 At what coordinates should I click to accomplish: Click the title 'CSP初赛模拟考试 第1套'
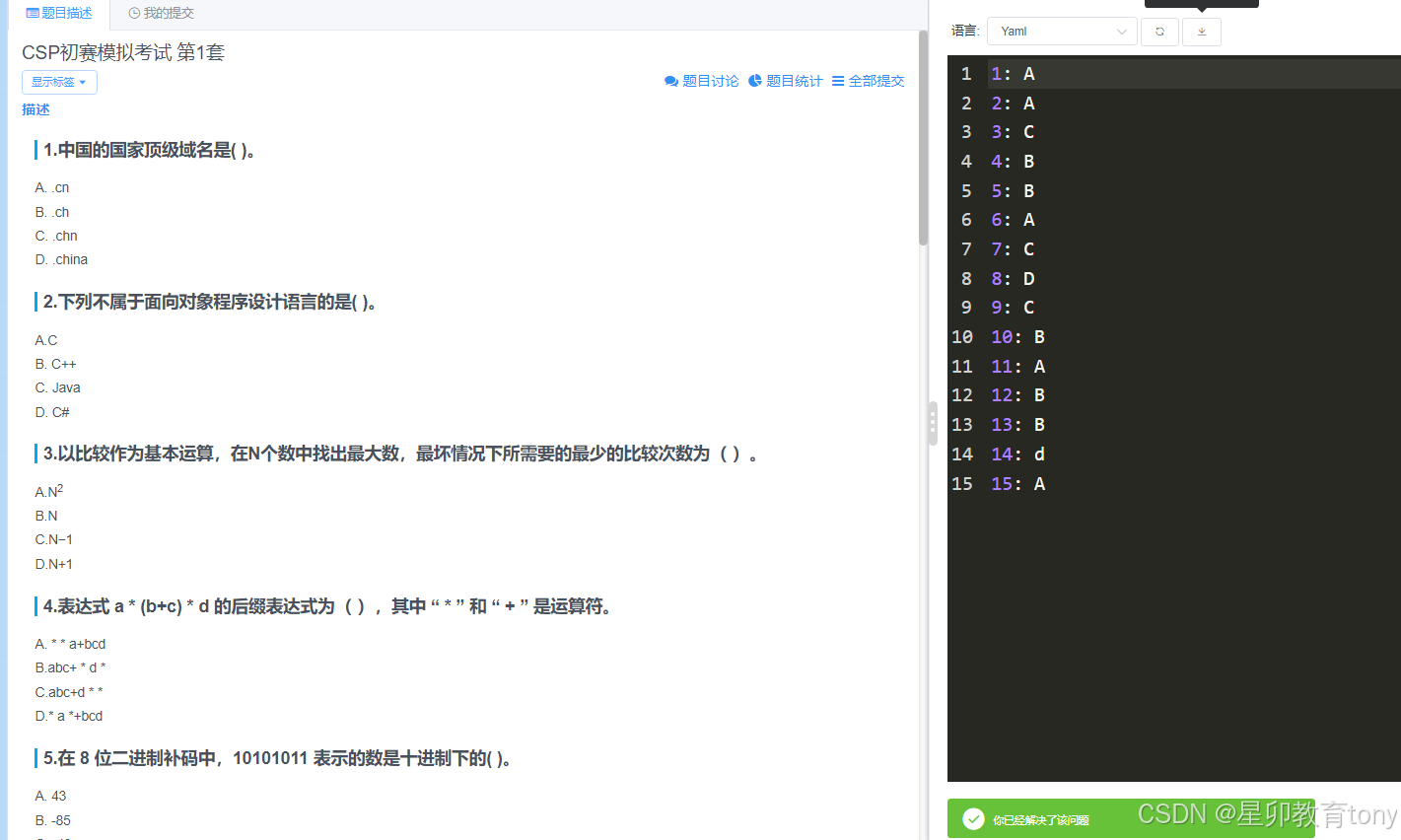123,52
